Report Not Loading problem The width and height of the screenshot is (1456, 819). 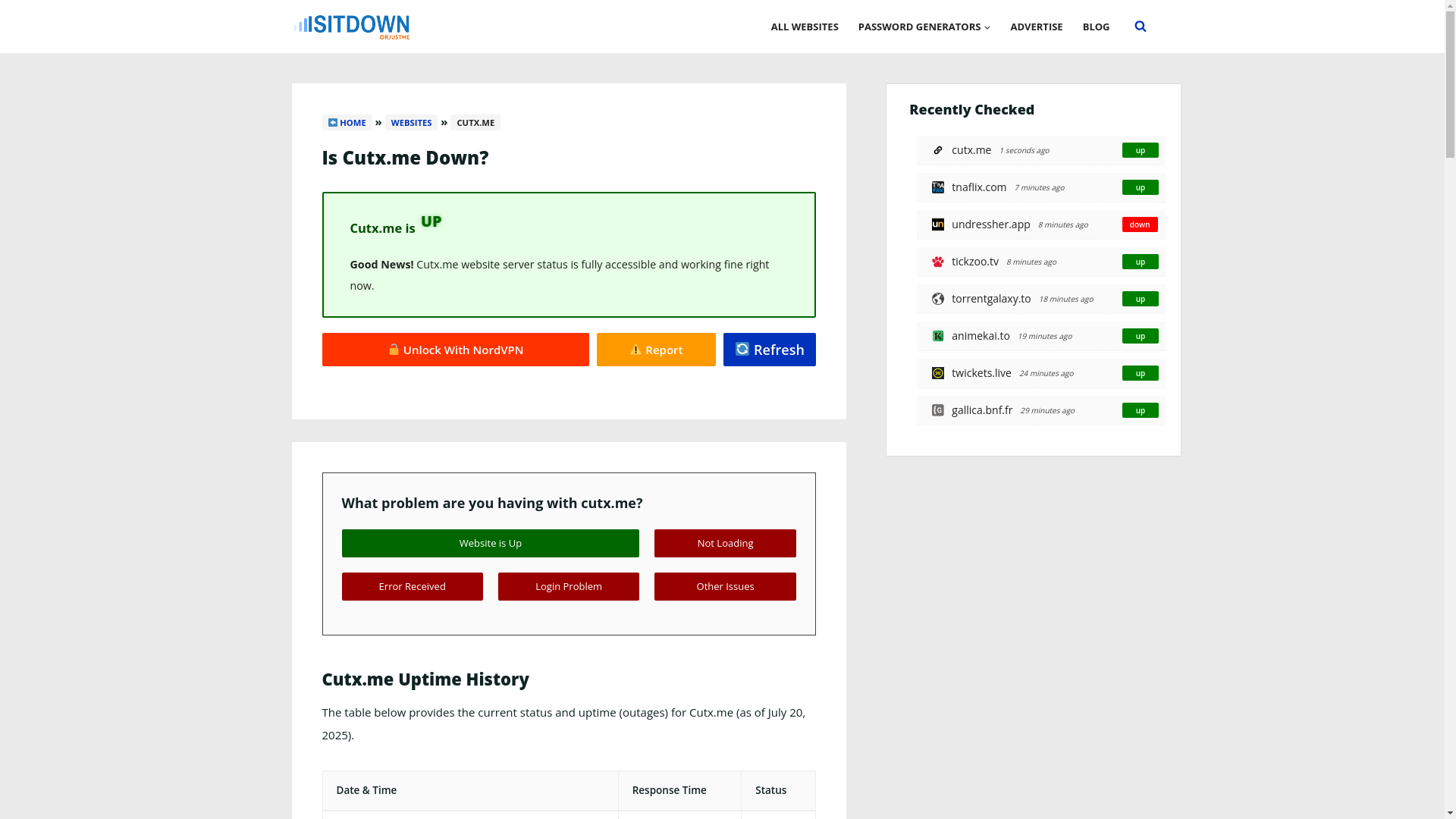click(725, 543)
